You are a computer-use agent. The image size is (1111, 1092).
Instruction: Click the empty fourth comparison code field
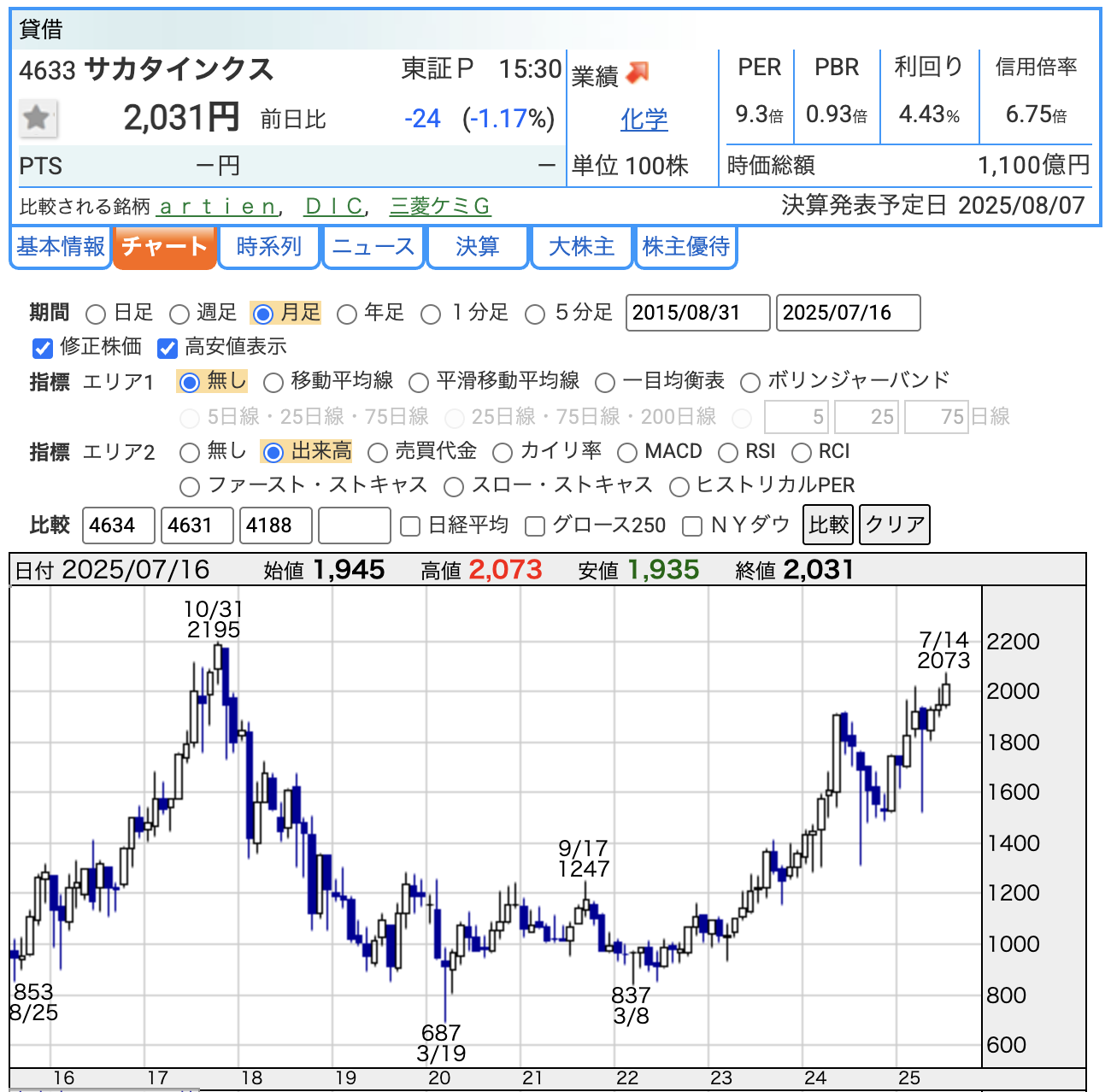coord(355,525)
